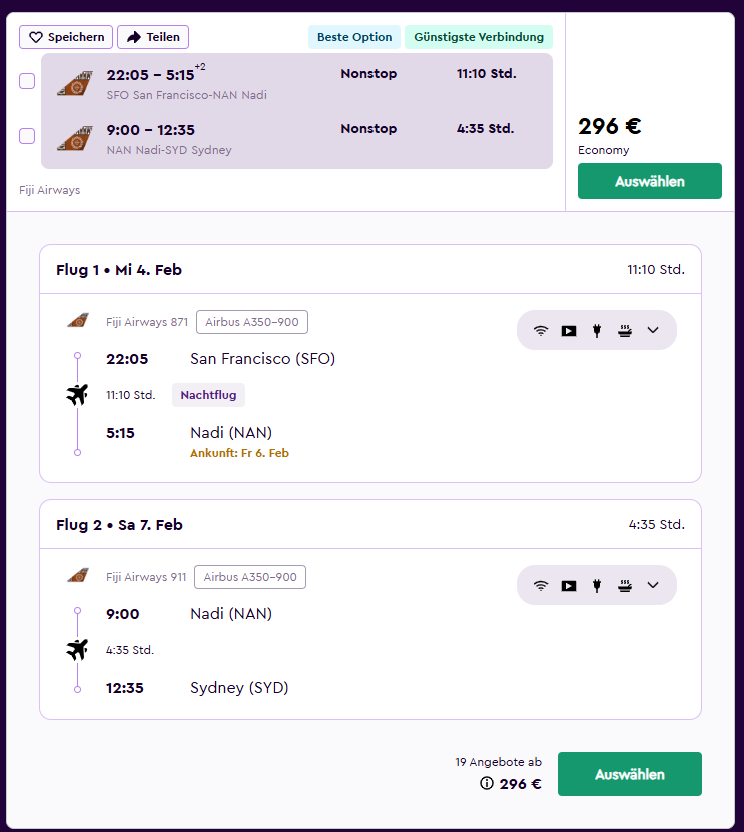Click entertainment video icon in Flug 1
This screenshot has height=832, width=744.
(x=569, y=331)
